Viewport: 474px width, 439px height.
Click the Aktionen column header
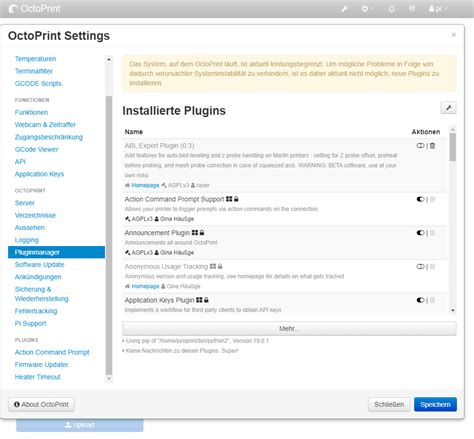[426, 132]
